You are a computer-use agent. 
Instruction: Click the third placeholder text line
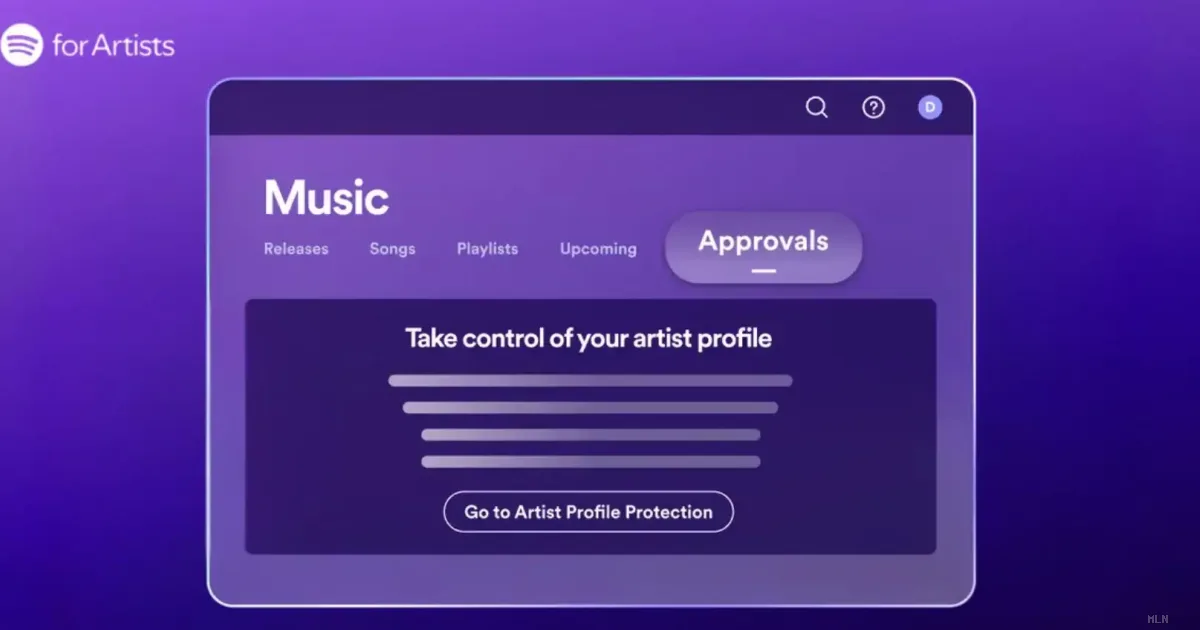coord(590,434)
